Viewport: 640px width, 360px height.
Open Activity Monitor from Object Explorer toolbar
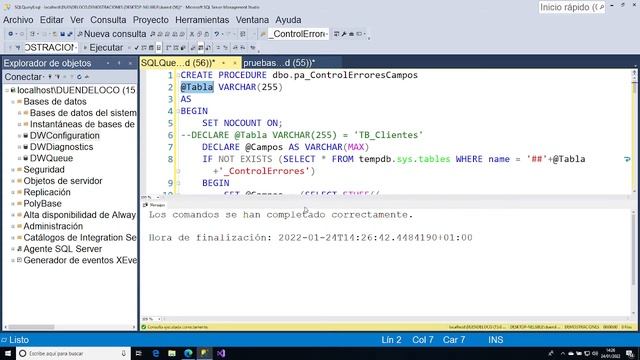click(x=87, y=77)
